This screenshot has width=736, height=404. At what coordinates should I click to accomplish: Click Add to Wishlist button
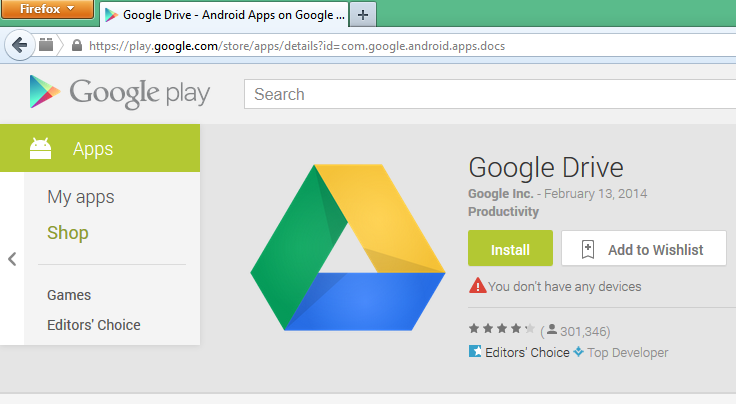pyautogui.click(x=644, y=248)
